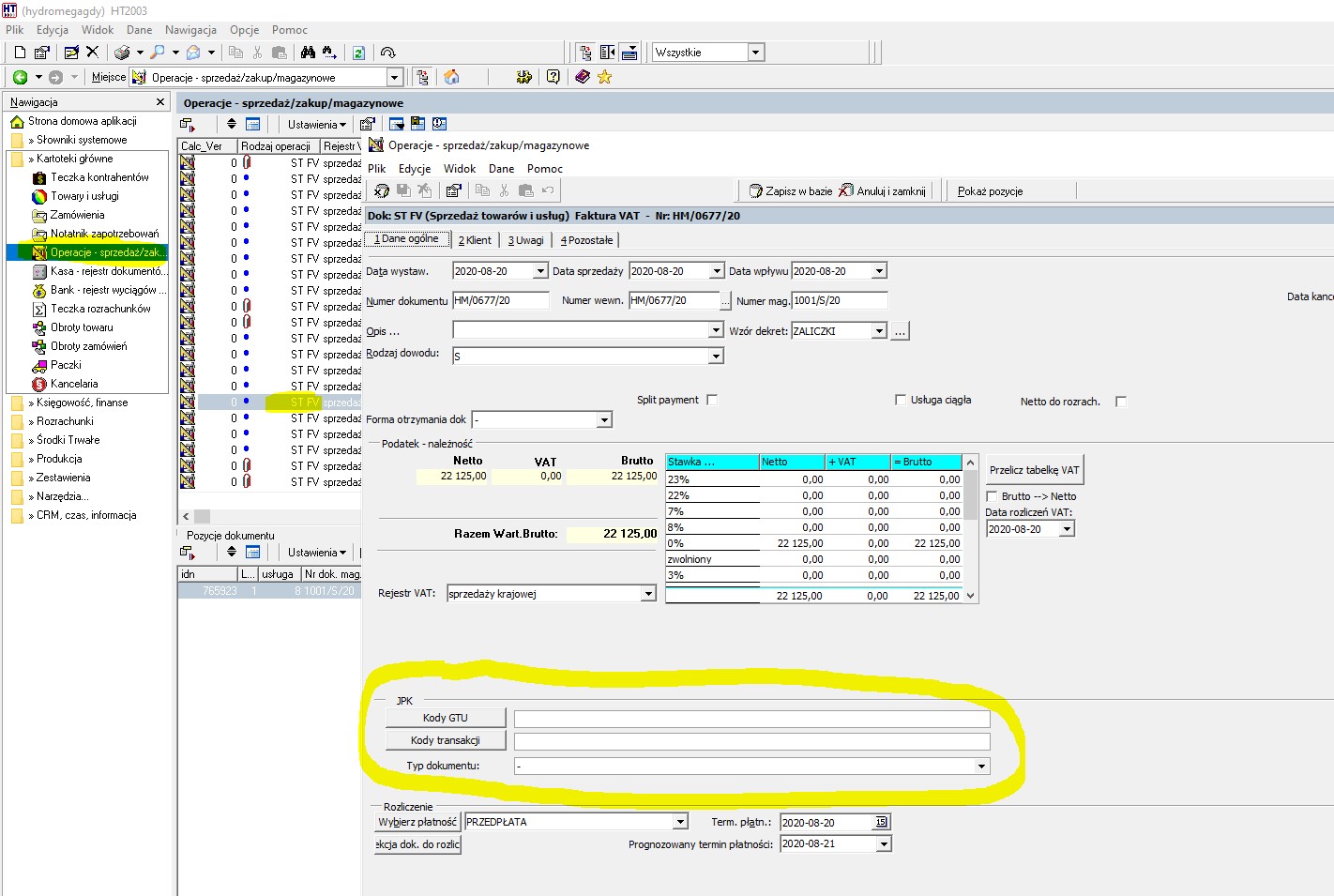This screenshot has height=896, width=1334.
Task: Open the Typ dokumentu dropdown
Action: click(x=982, y=767)
